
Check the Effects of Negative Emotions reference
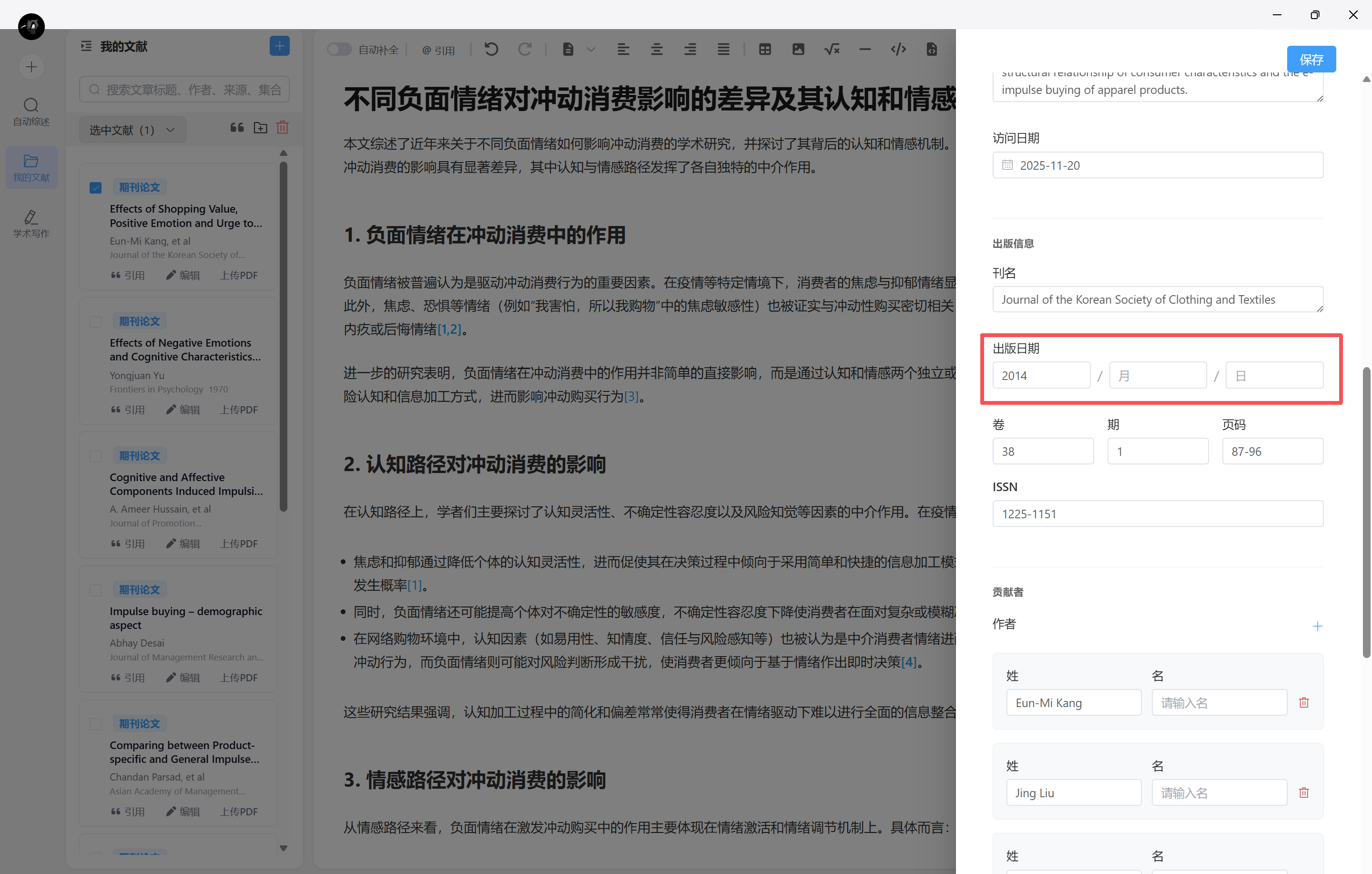96,321
